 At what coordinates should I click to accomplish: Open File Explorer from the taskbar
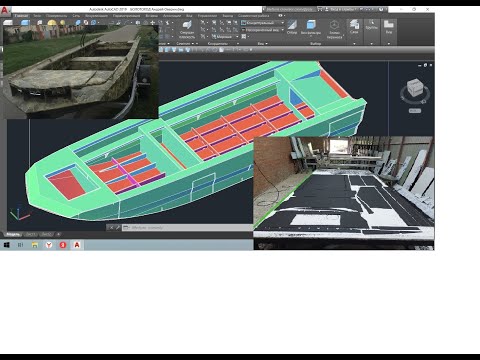coord(35,245)
